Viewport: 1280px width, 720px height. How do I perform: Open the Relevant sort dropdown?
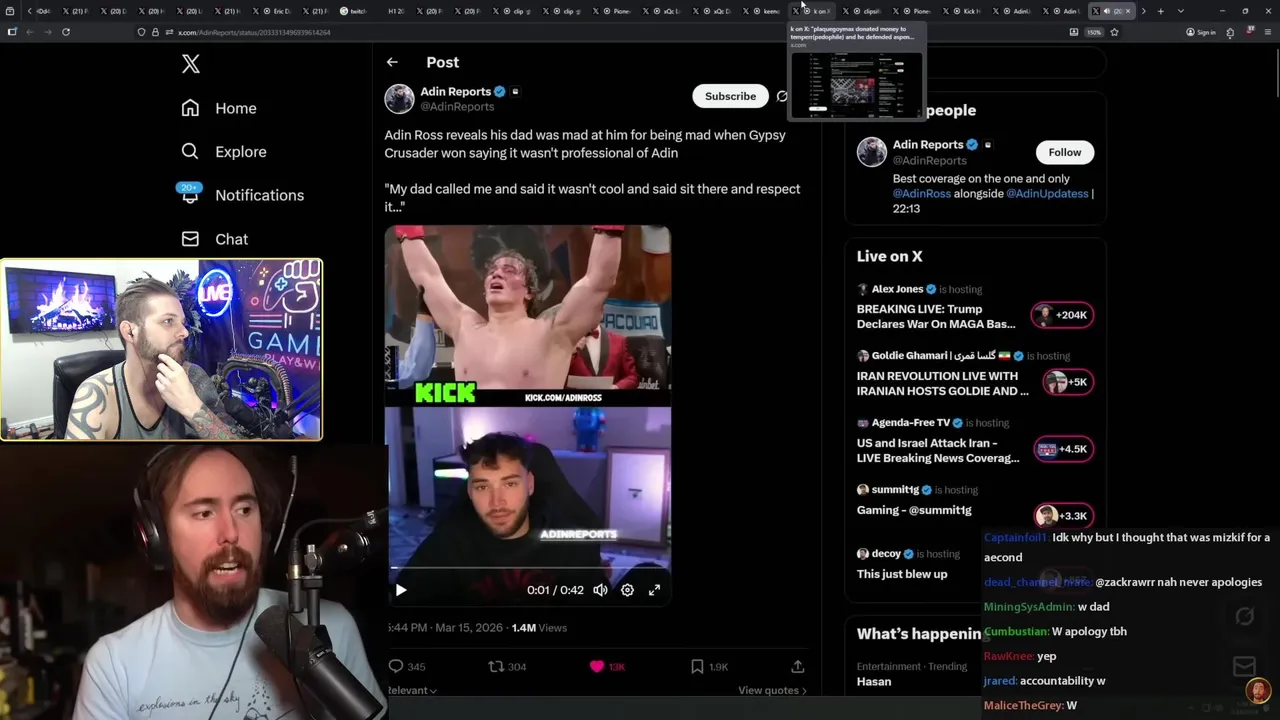[x=411, y=690]
